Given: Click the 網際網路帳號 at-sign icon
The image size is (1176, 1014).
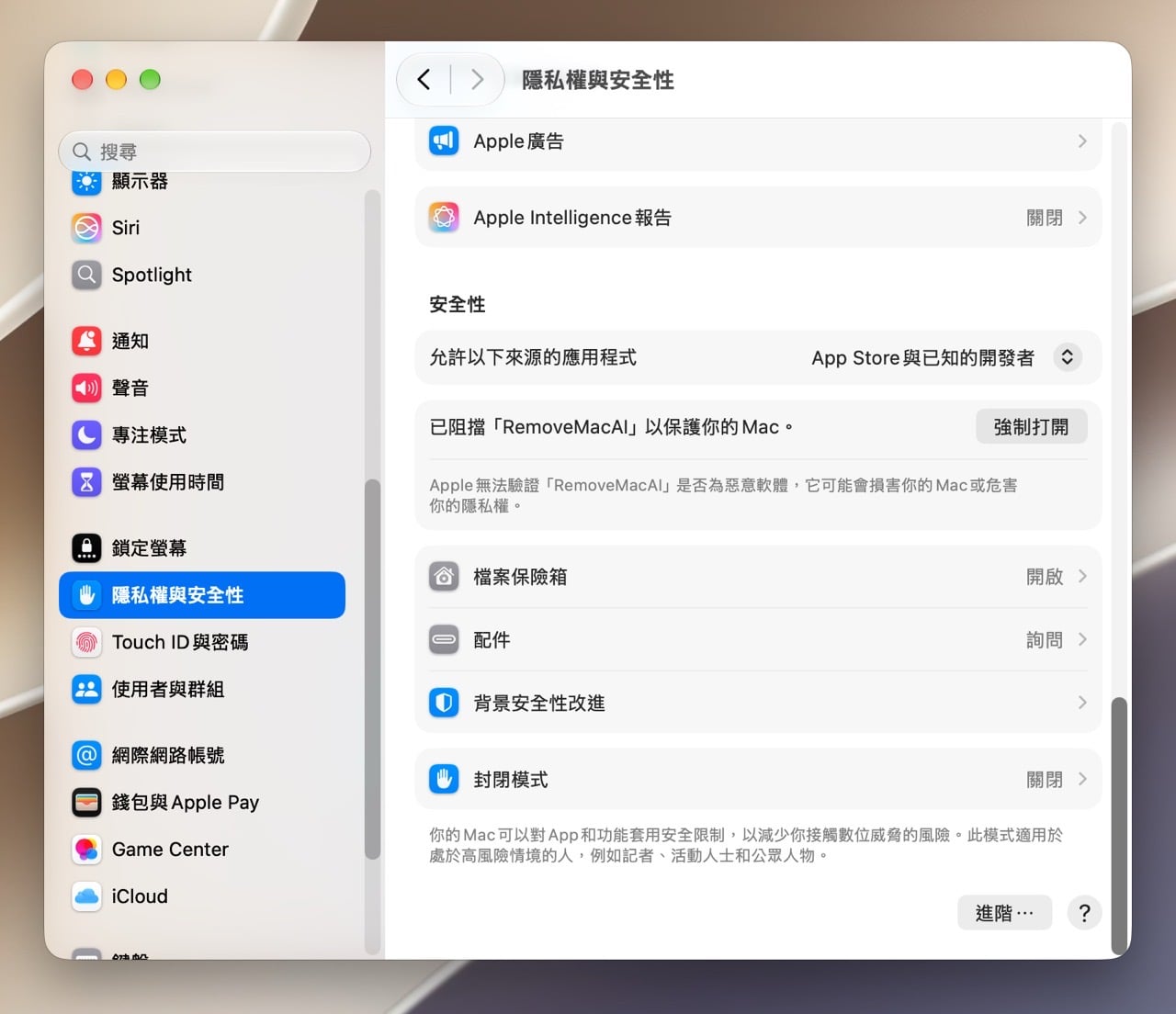Looking at the screenshot, I should click(x=86, y=755).
